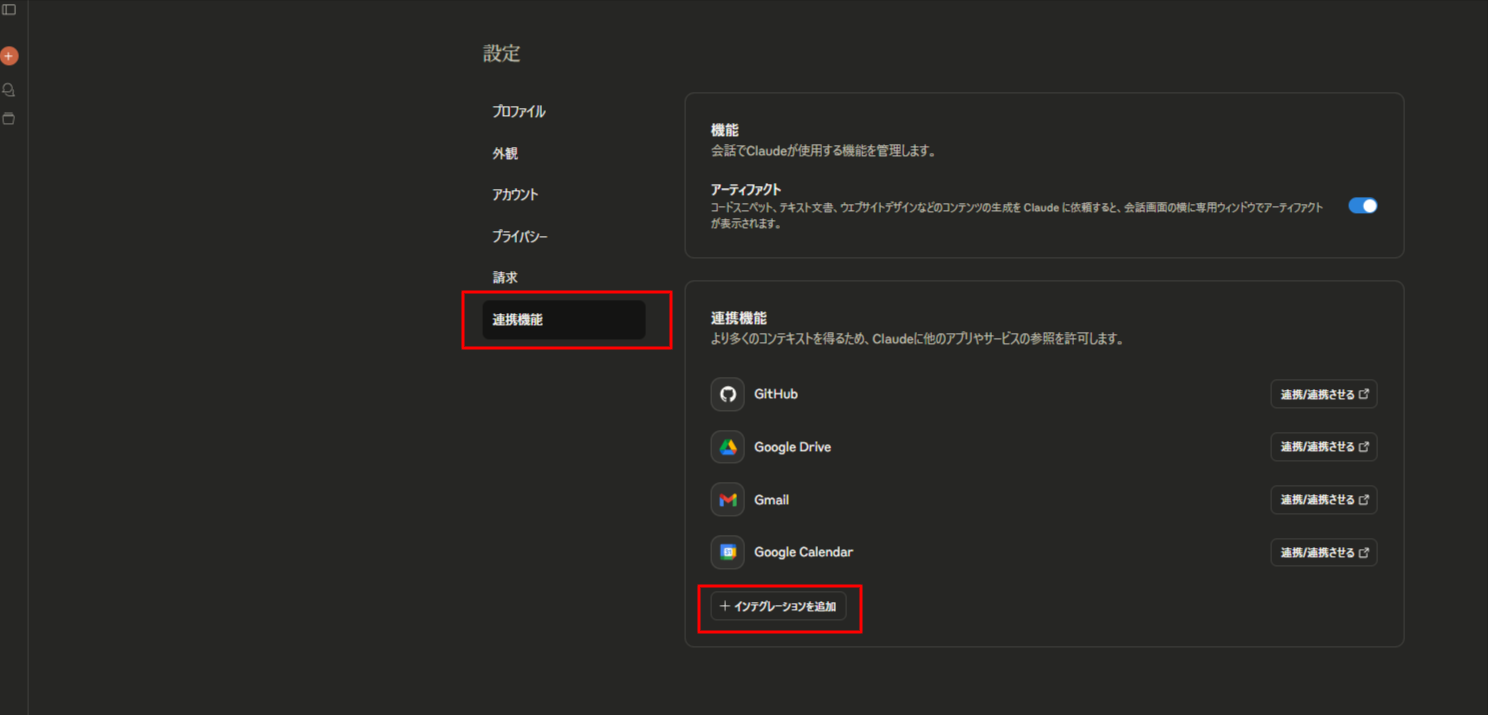Click the integrations description starting より多くのコンテキスト
This screenshot has height=715, width=1488.
click(x=918, y=339)
